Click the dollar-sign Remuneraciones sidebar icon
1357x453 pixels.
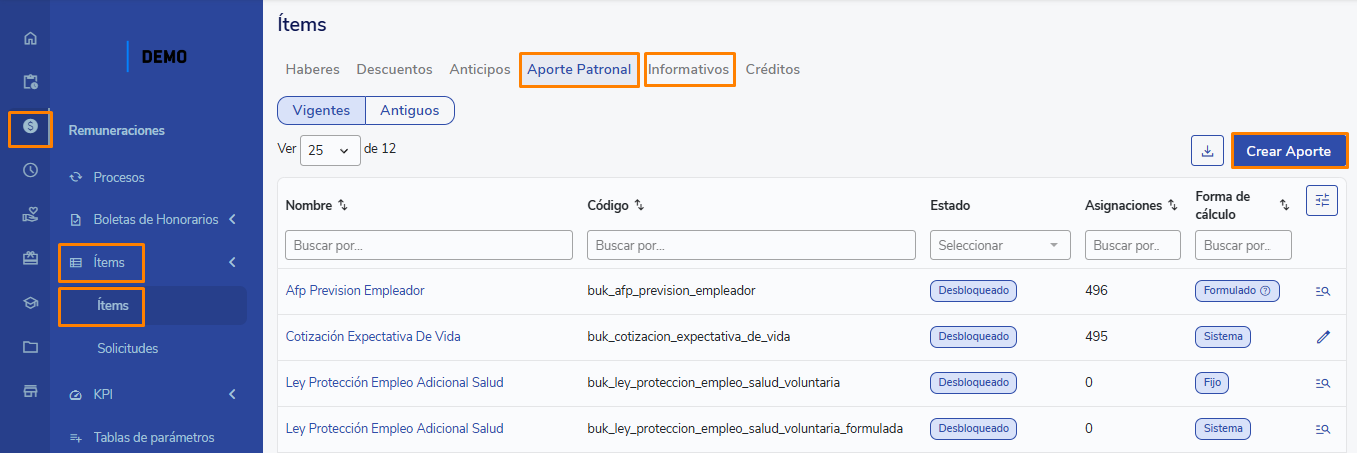30,126
